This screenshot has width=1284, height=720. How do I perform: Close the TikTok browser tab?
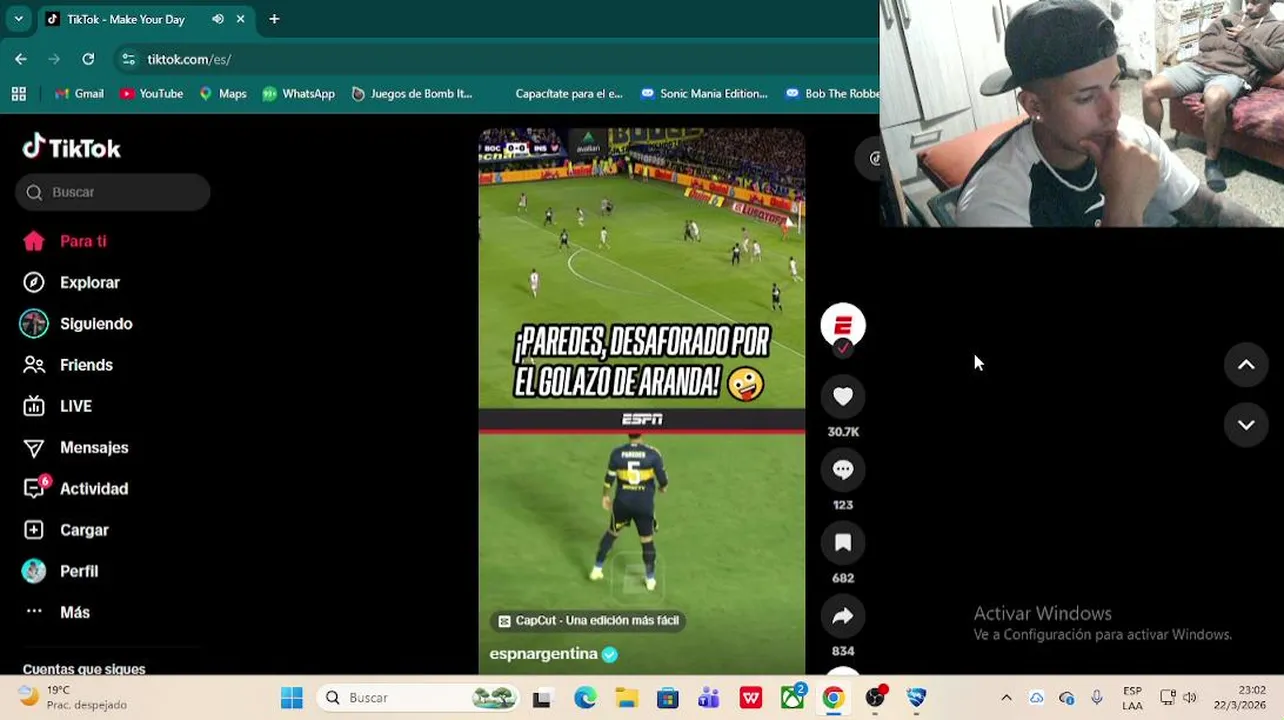[x=240, y=19]
